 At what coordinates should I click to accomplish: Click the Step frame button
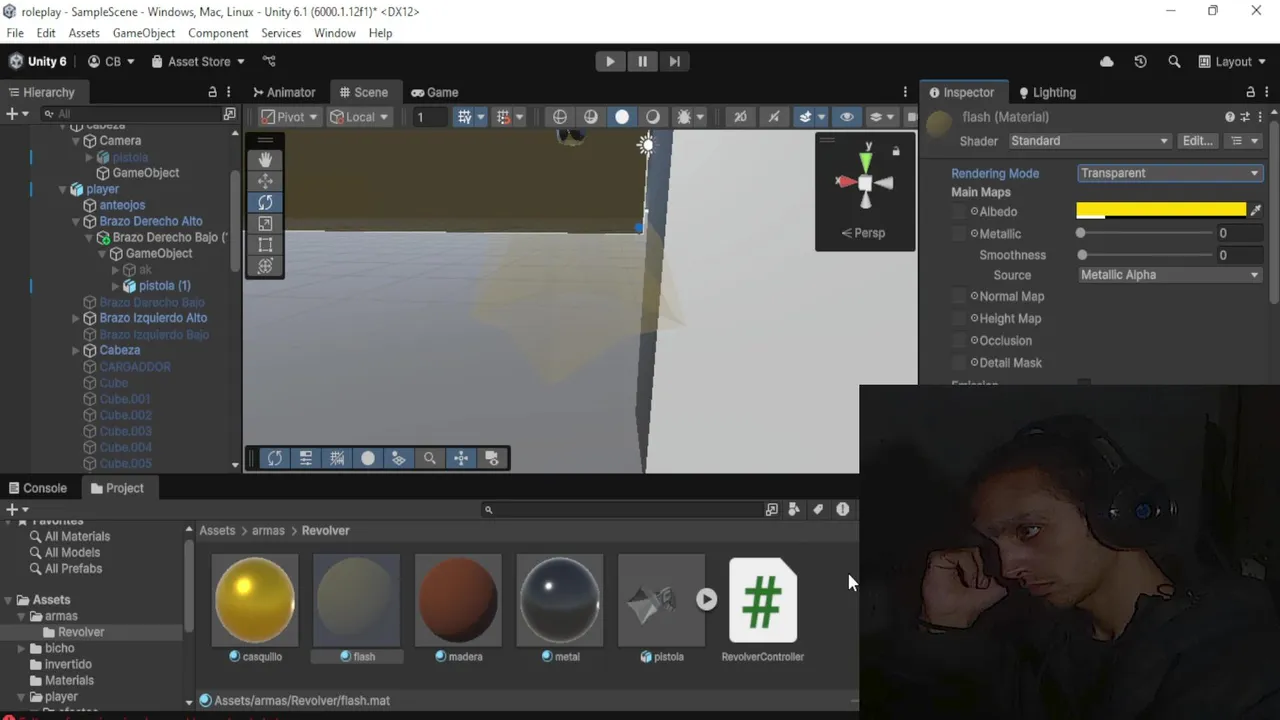click(674, 61)
